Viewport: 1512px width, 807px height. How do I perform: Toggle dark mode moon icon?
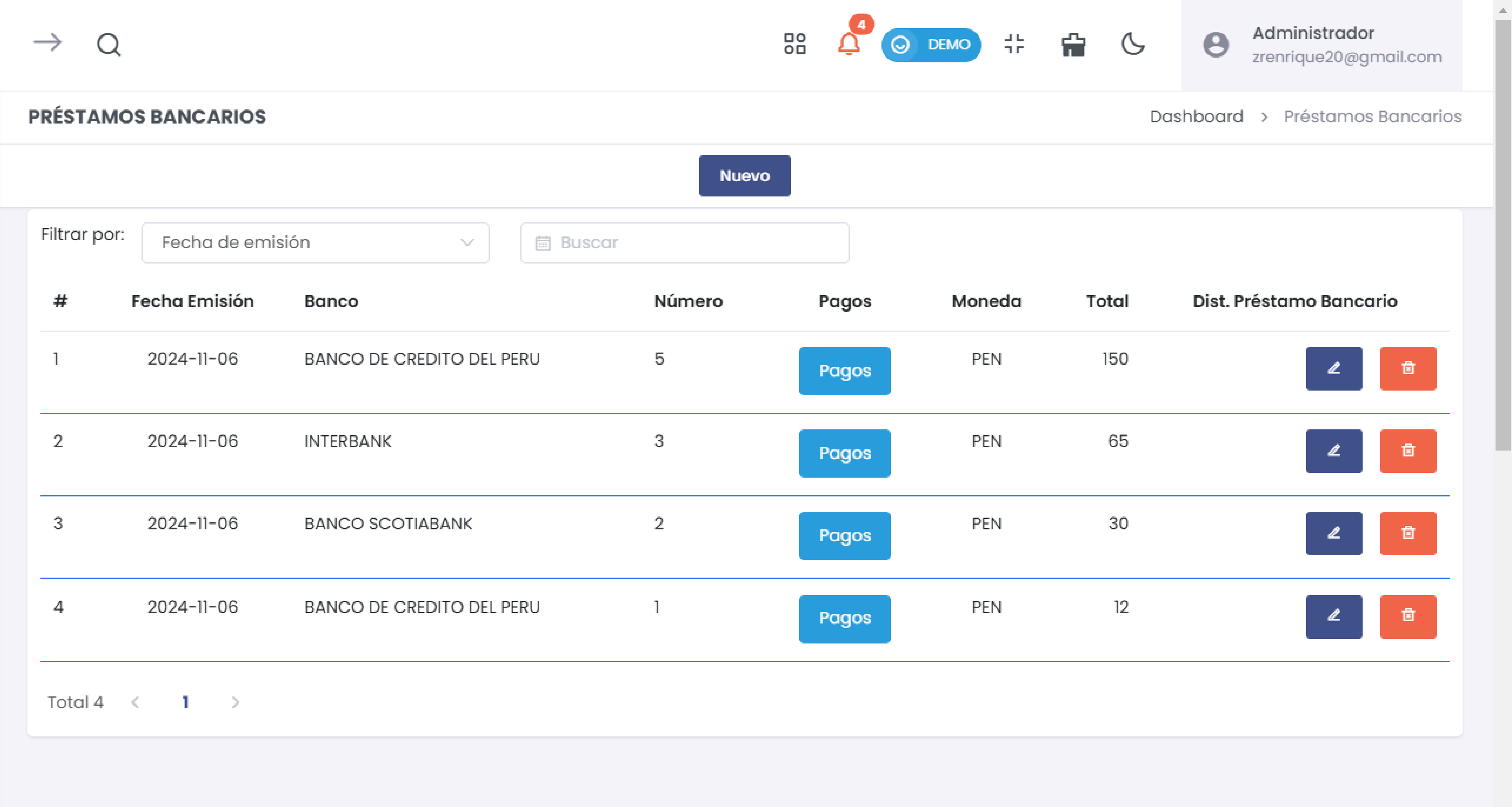[x=1132, y=44]
